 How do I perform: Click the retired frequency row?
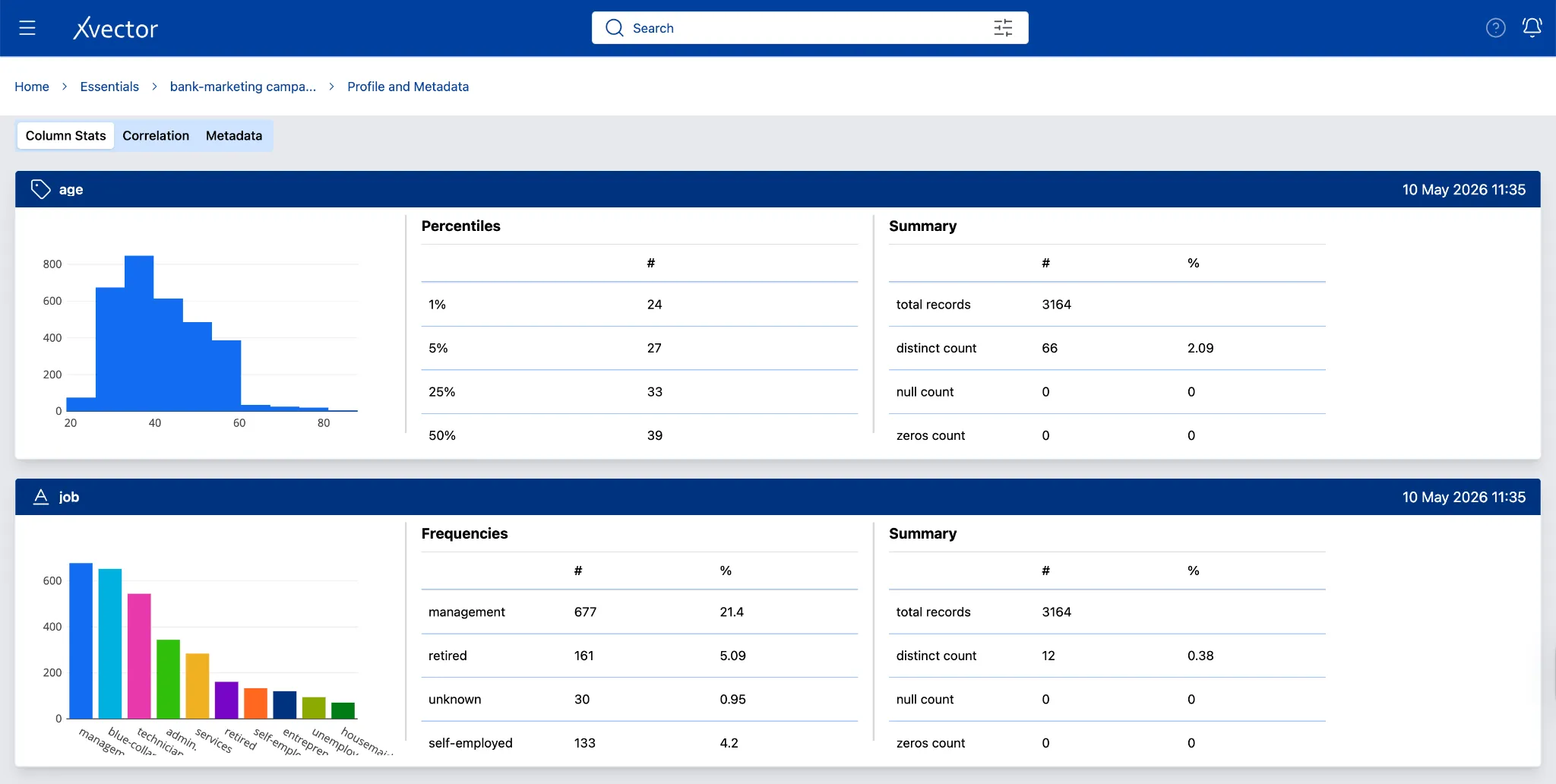coord(640,656)
